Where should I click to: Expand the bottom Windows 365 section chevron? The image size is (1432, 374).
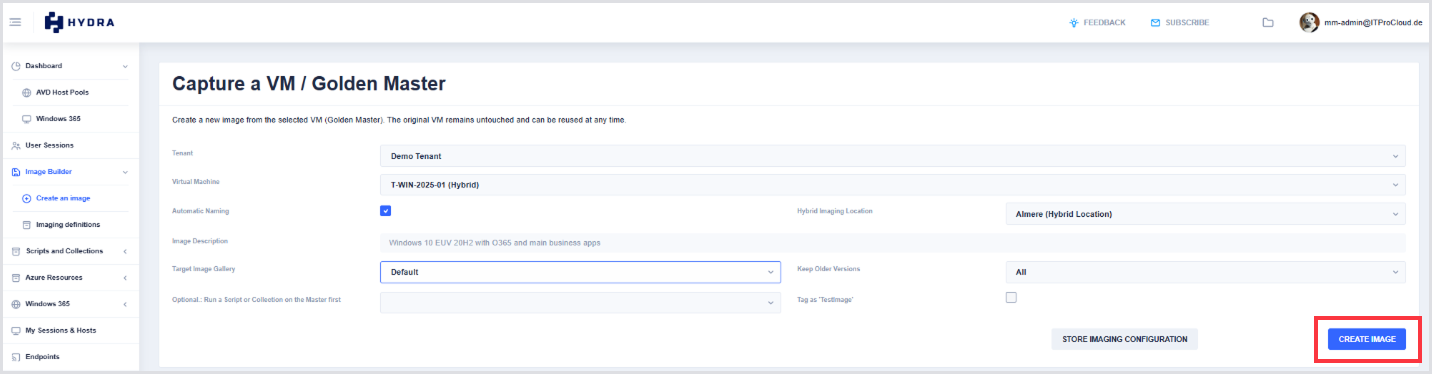tap(125, 304)
